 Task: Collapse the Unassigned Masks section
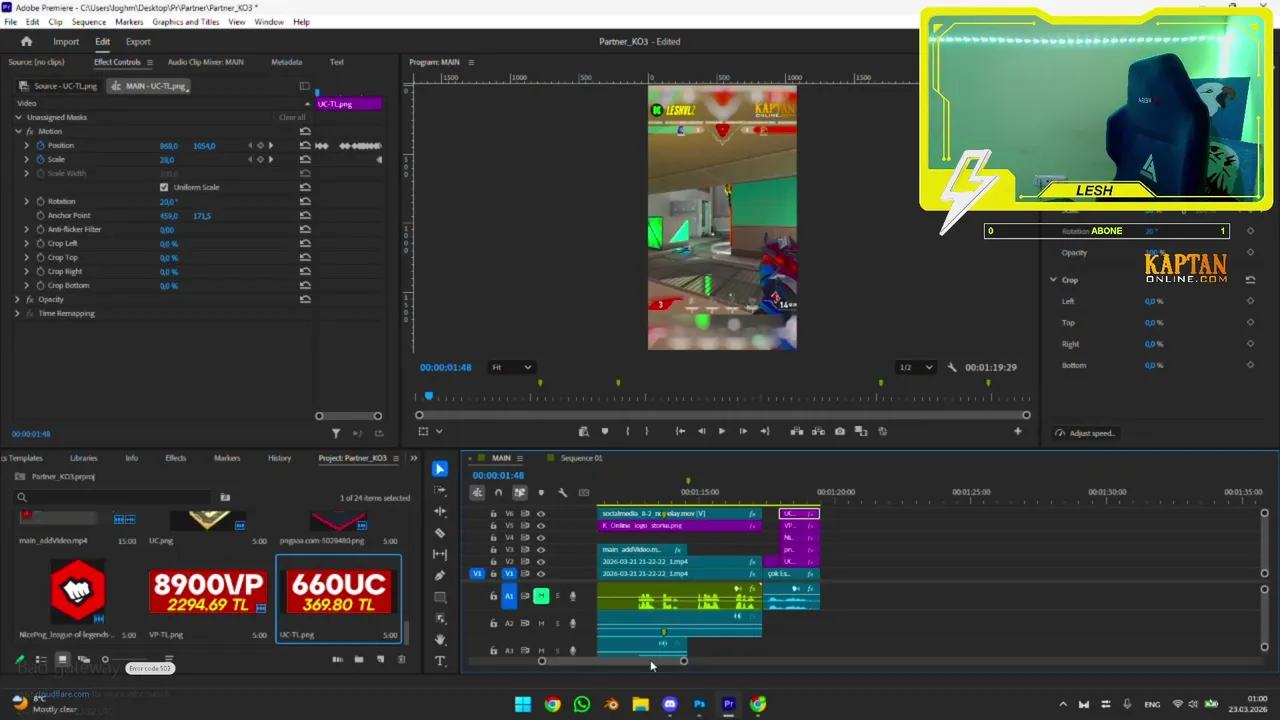(18, 117)
